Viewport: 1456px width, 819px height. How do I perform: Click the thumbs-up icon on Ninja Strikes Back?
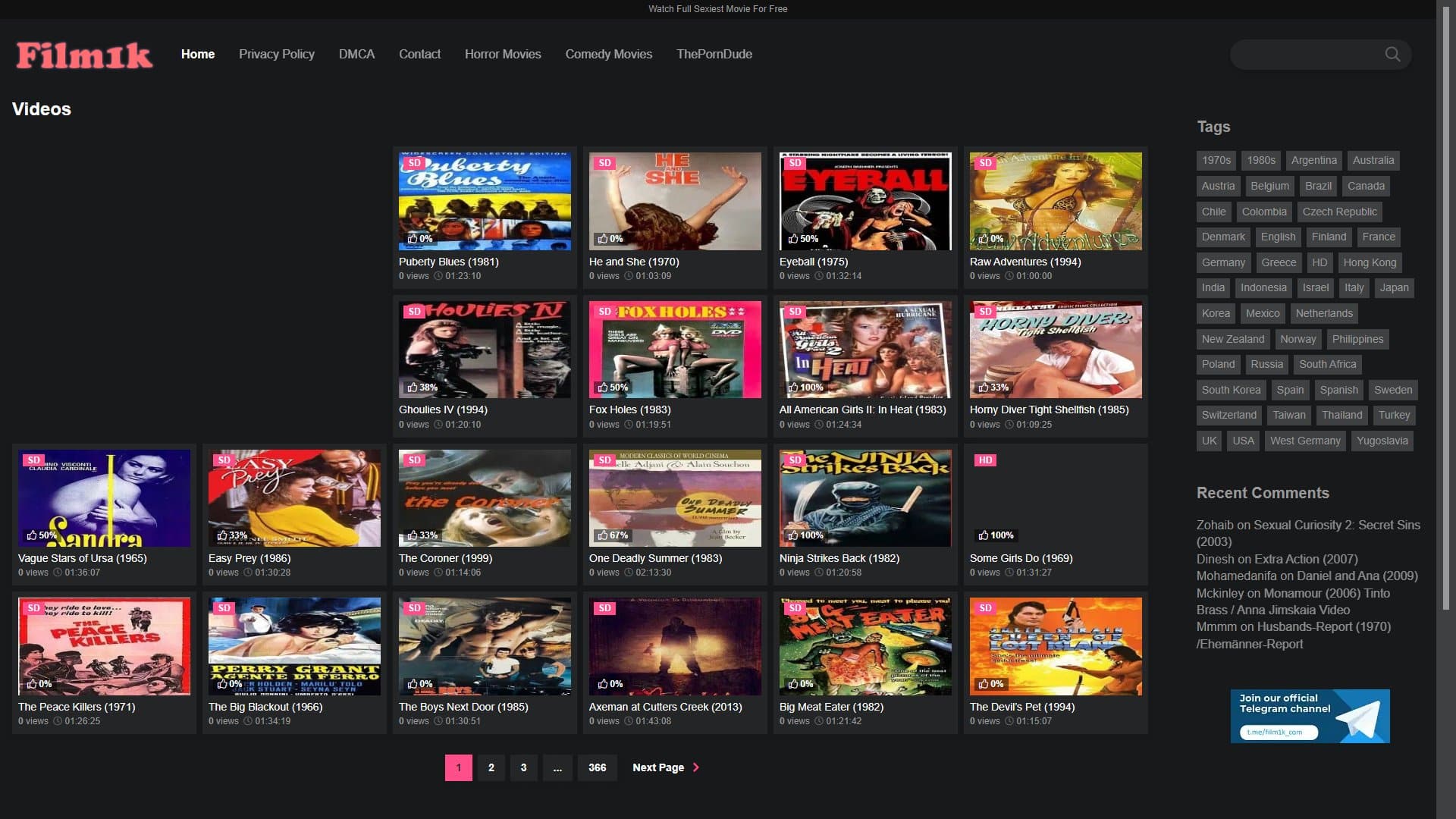click(x=792, y=535)
